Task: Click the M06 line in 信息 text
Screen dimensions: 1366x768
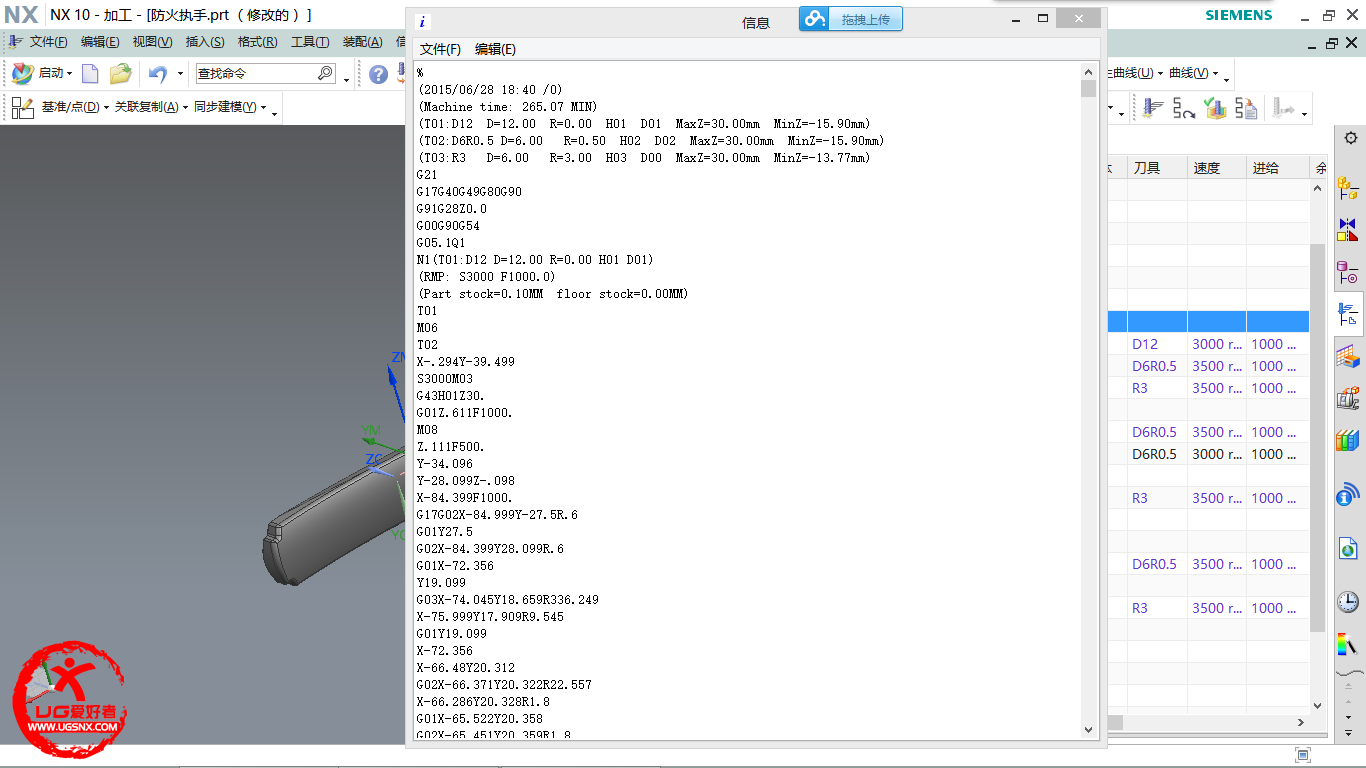Action: click(427, 328)
